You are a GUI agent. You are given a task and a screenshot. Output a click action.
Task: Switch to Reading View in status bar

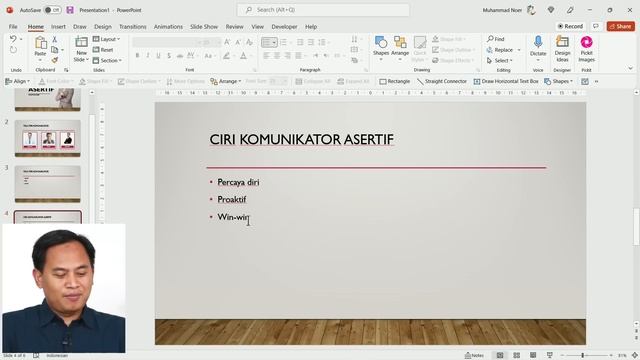(x=533, y=356)
